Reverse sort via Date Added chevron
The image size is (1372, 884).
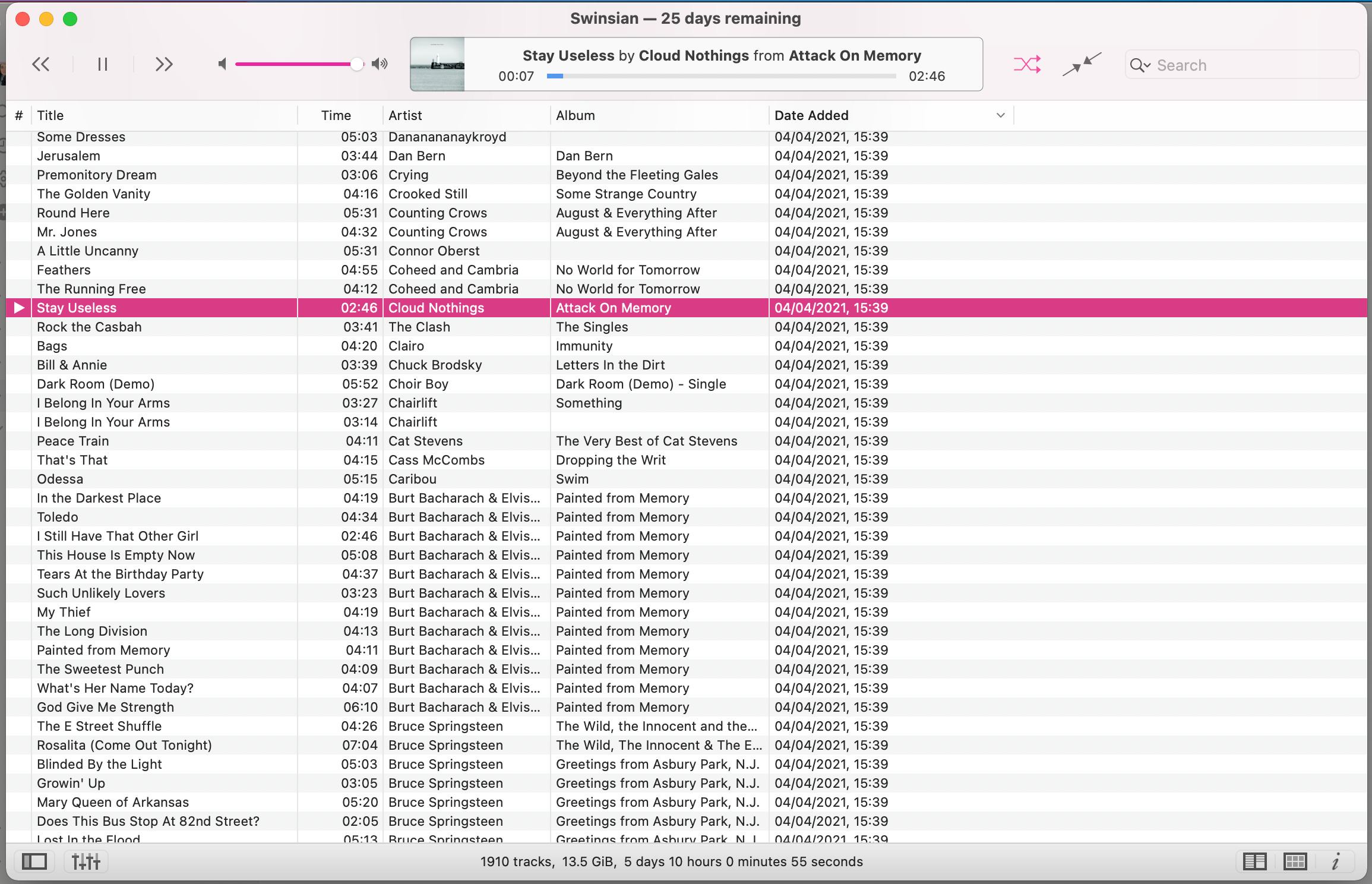coord(1001,115)
